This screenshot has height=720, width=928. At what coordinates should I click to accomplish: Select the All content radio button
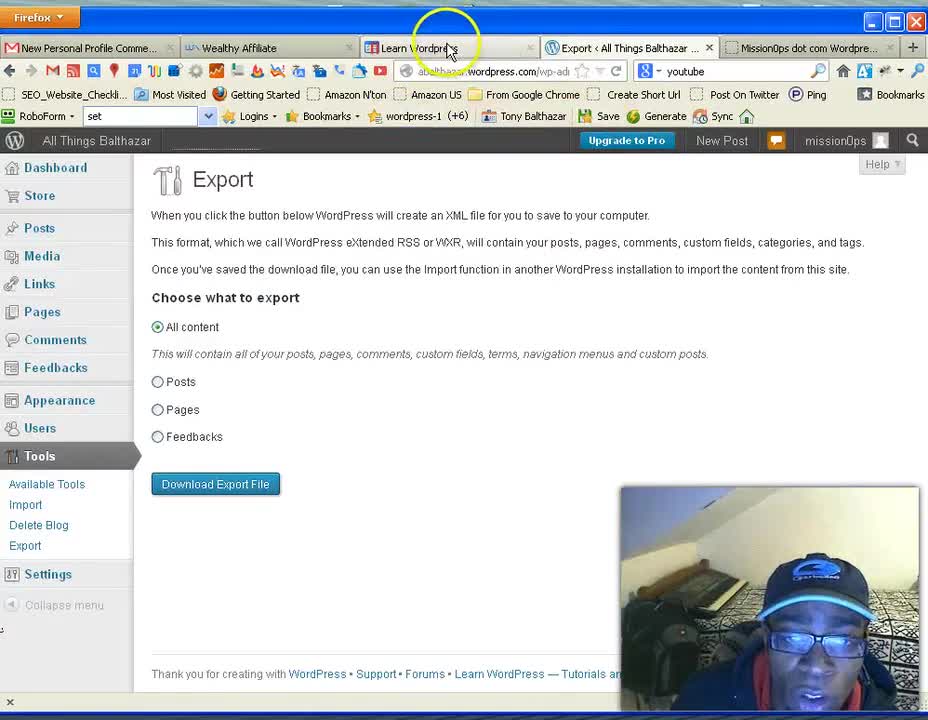158,327
